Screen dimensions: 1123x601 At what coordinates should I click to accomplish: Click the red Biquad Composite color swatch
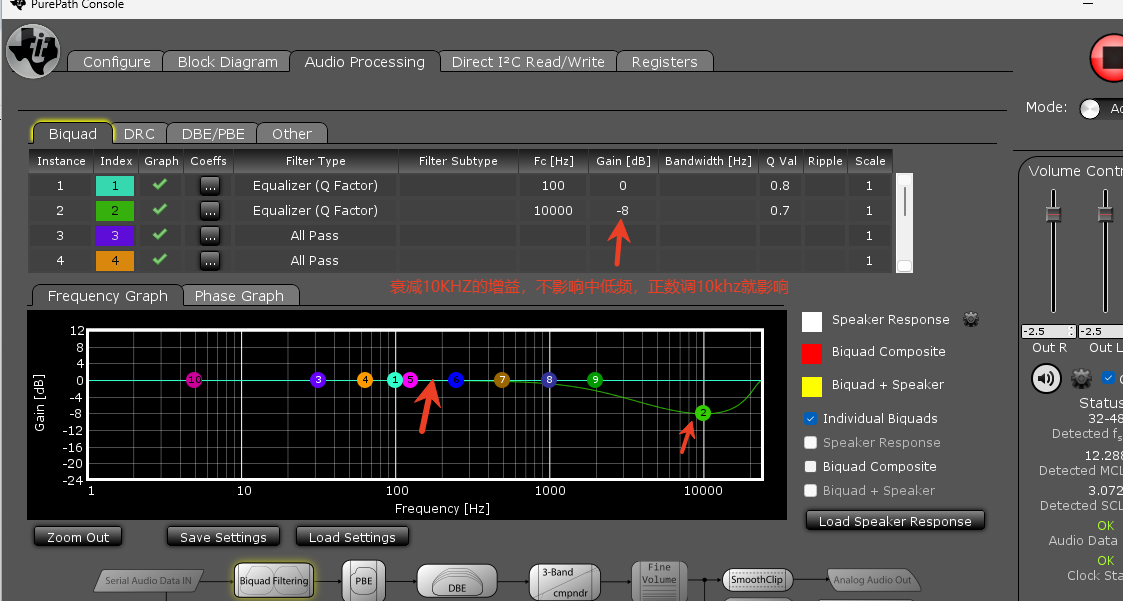click(812, 352)
